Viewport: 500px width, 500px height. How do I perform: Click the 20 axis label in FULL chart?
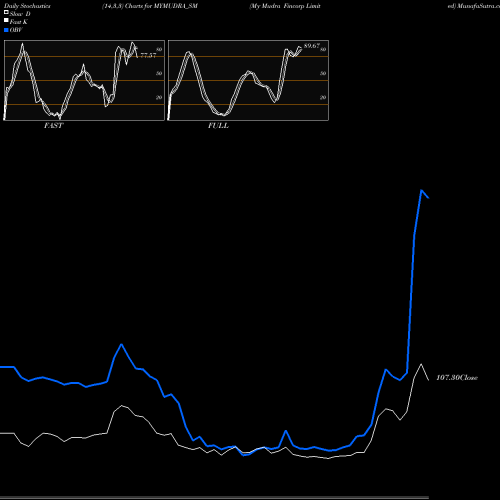[x=323, y=97]
